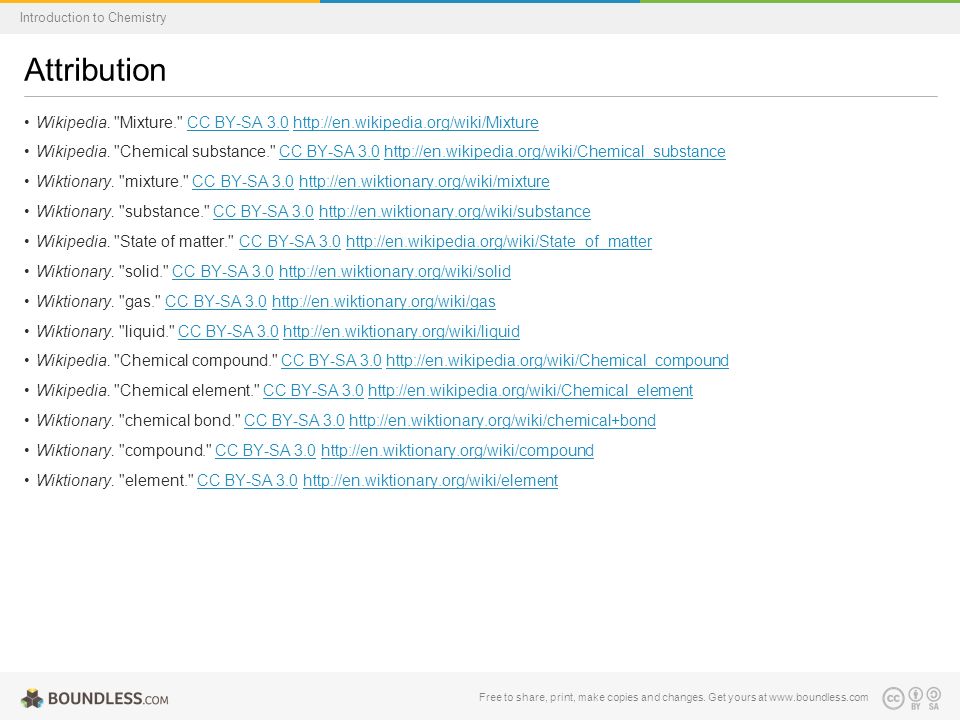Click CC BY-SA 3.0 link for Wikipedia Mixture

pos(238,122)
